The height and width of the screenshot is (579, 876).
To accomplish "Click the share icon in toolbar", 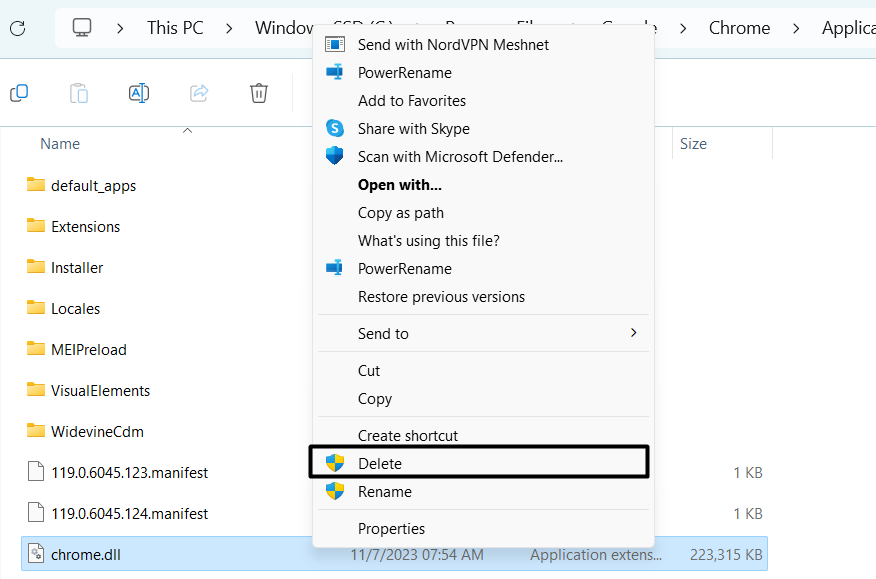I will [199, 93].
